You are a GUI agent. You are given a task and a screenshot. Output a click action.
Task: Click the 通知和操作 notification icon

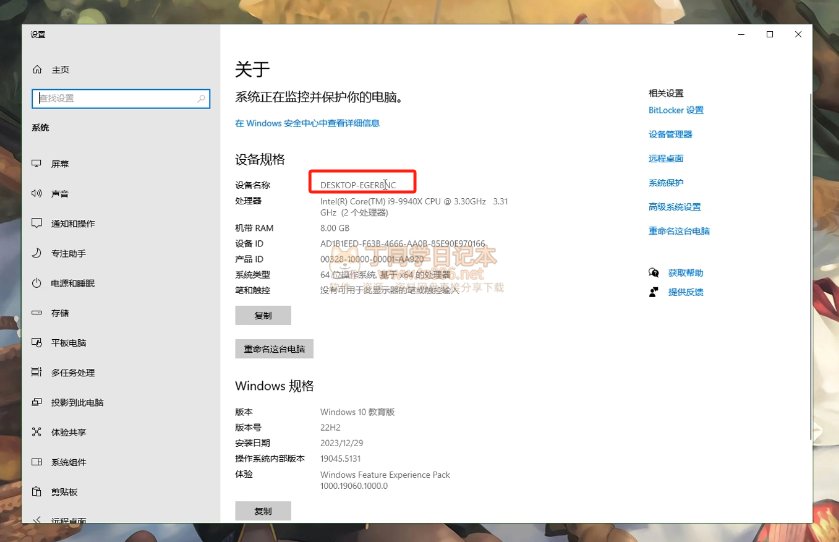(x=36, y=223)
